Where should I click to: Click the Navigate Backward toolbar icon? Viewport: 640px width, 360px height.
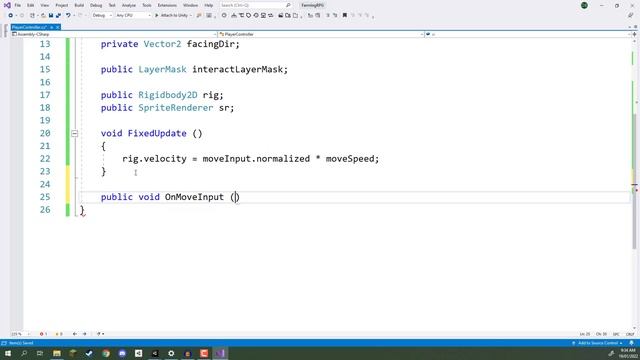coord(11,16)
